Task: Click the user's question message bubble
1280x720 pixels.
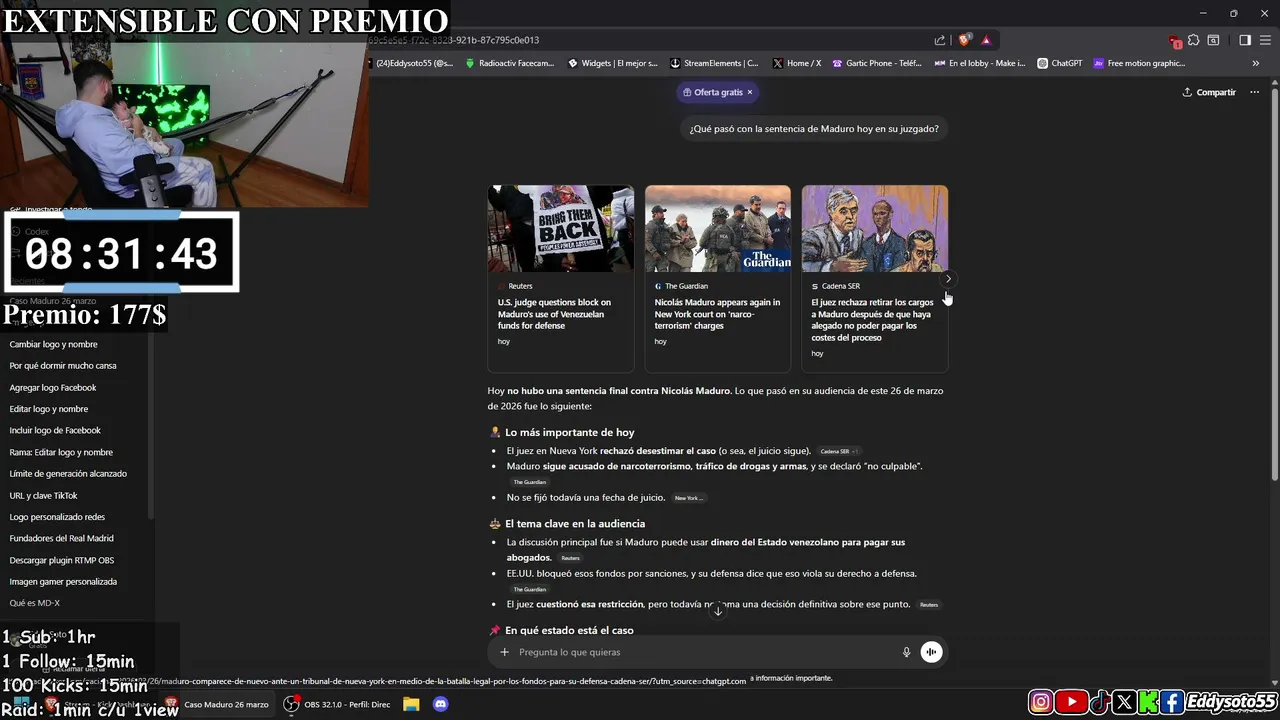Action: point(814,129)
